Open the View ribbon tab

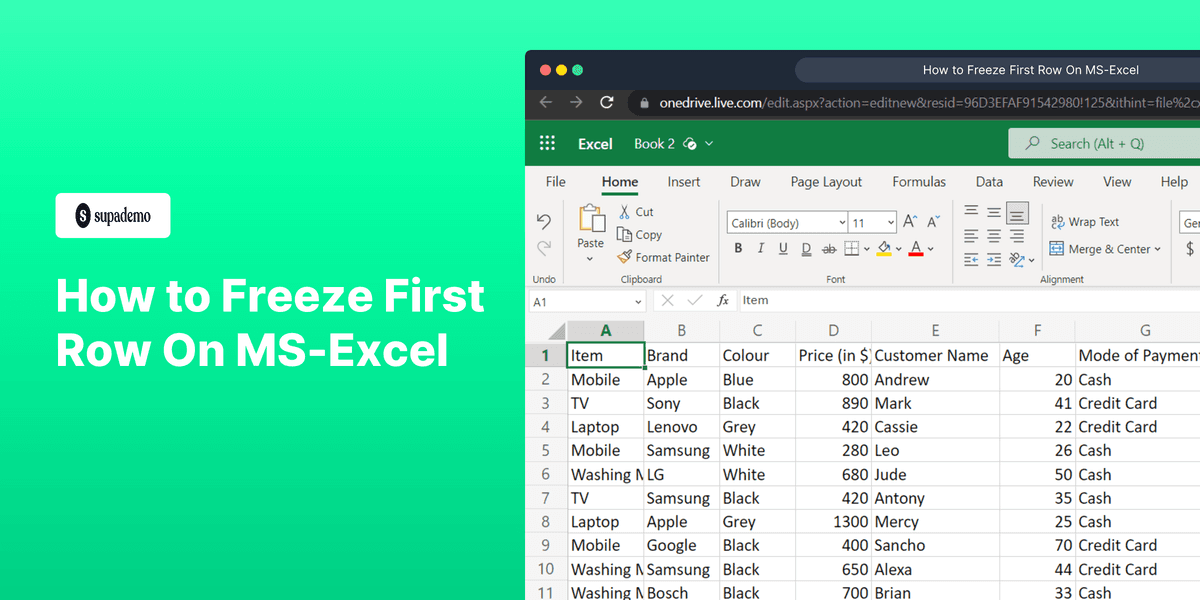(x=1117, y=182)
